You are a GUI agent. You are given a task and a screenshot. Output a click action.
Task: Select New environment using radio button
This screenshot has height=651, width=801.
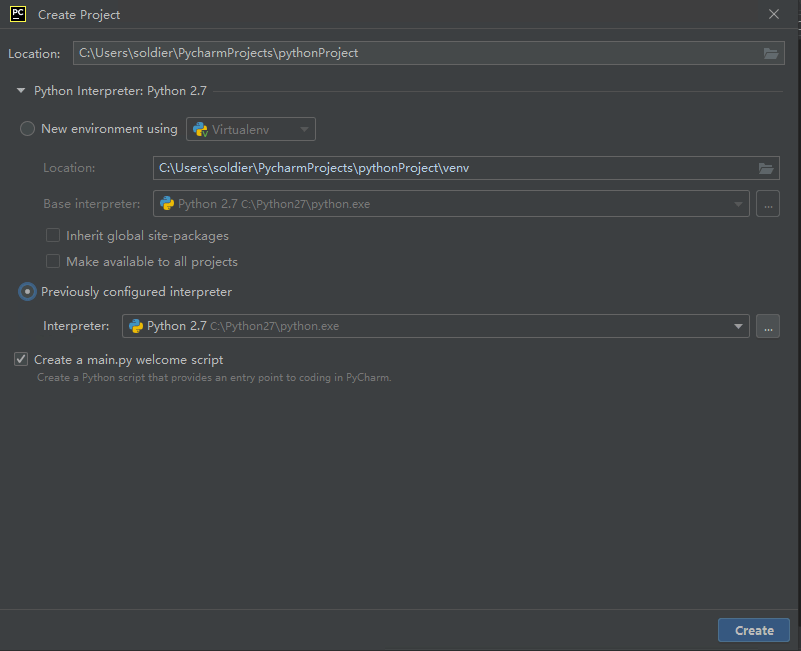pyautogui.click(x=28, y=129)
